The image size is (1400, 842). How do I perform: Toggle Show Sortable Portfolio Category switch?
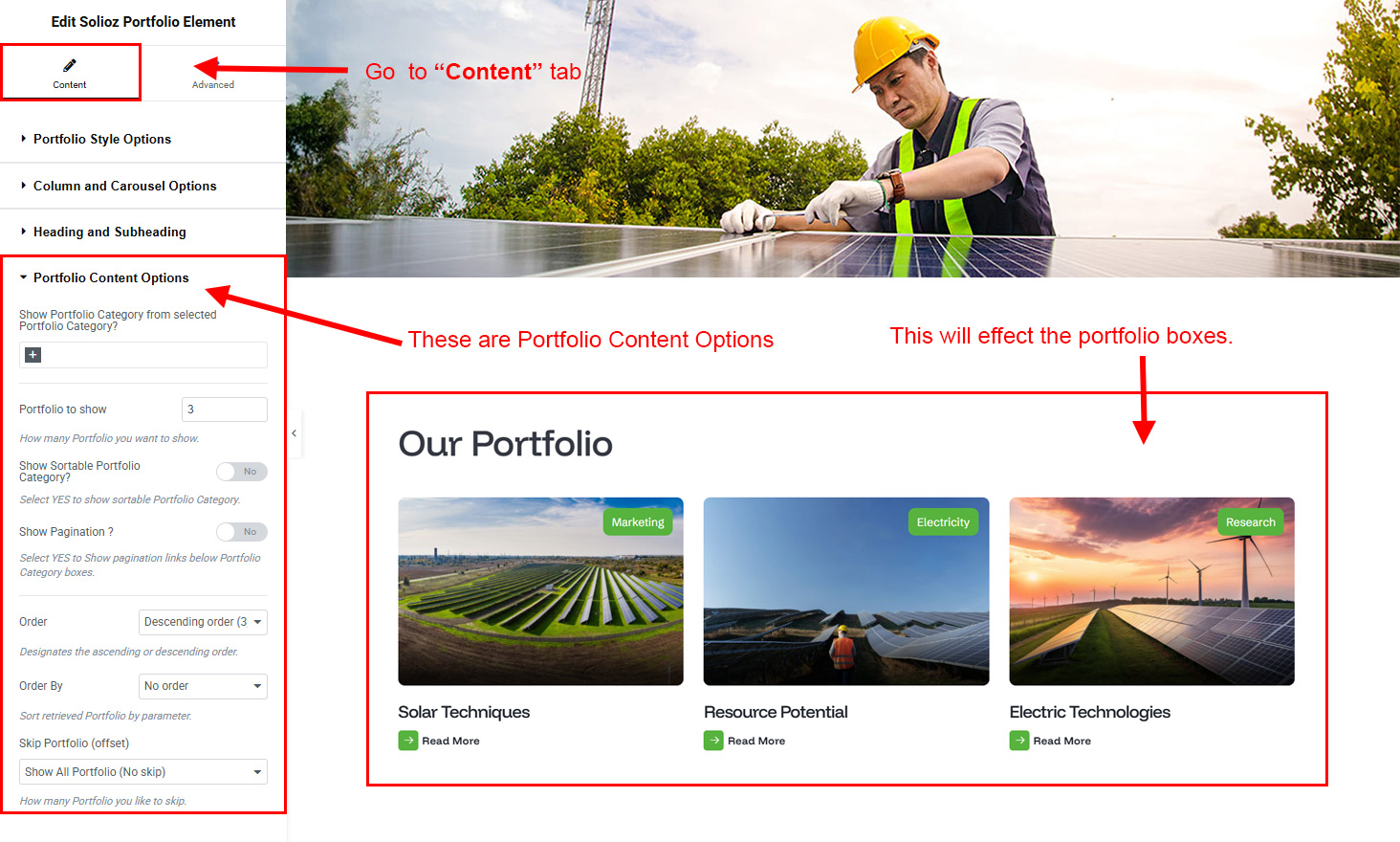coord(242,472)
